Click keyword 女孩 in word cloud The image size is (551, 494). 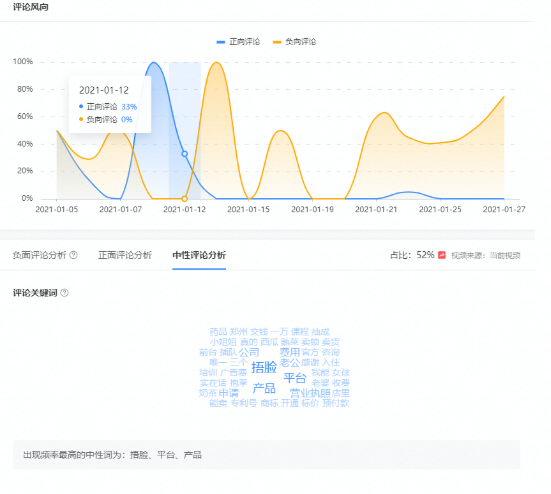(x=341, y=372)
